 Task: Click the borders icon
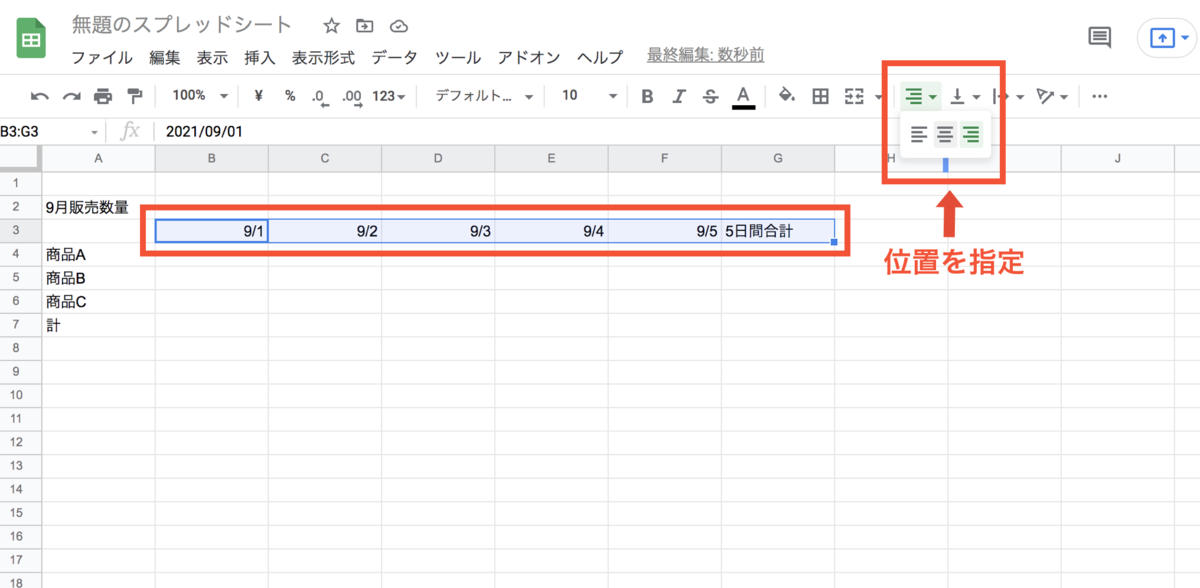(x=819, y=95)
